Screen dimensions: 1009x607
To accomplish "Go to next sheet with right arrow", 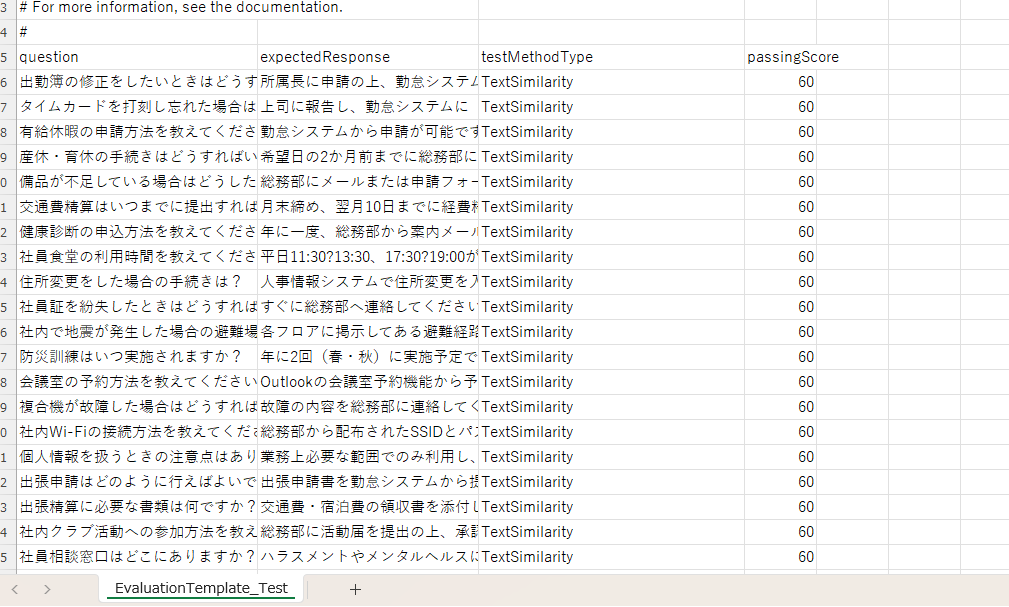I will pos(47,589).
